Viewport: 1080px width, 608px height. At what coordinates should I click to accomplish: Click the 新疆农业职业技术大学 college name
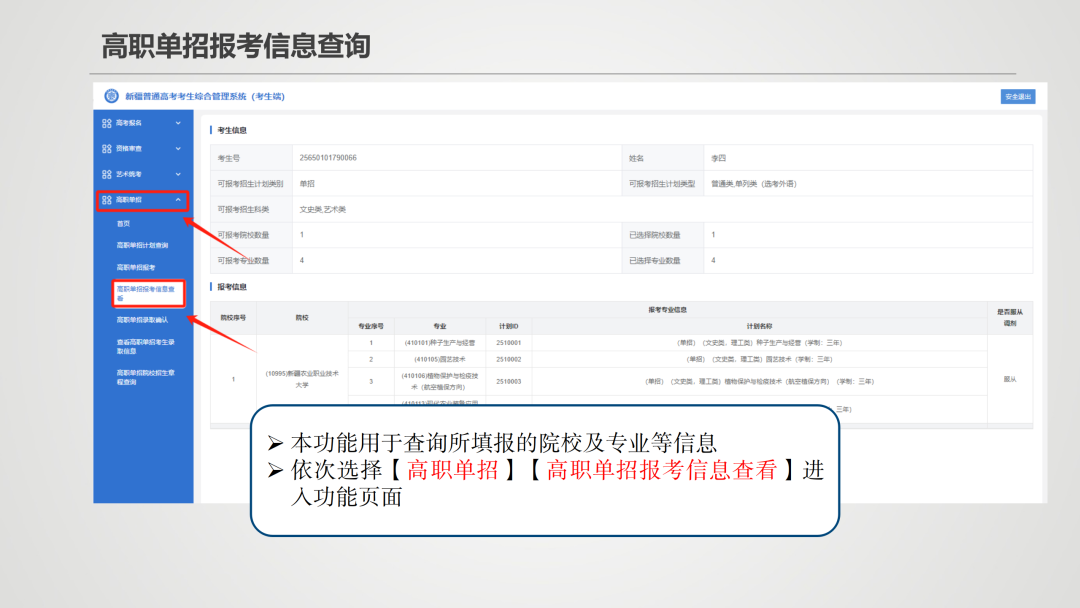point(300,378)
